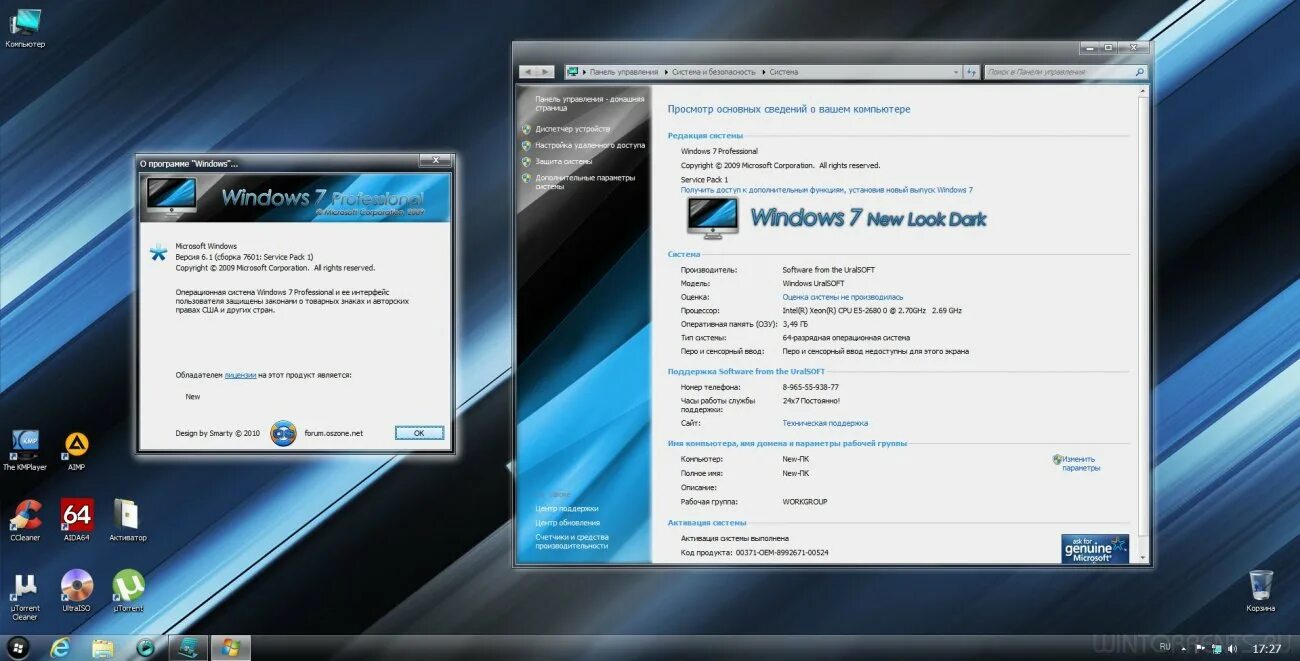Open the Start menu orb

[x=18, y=647]
